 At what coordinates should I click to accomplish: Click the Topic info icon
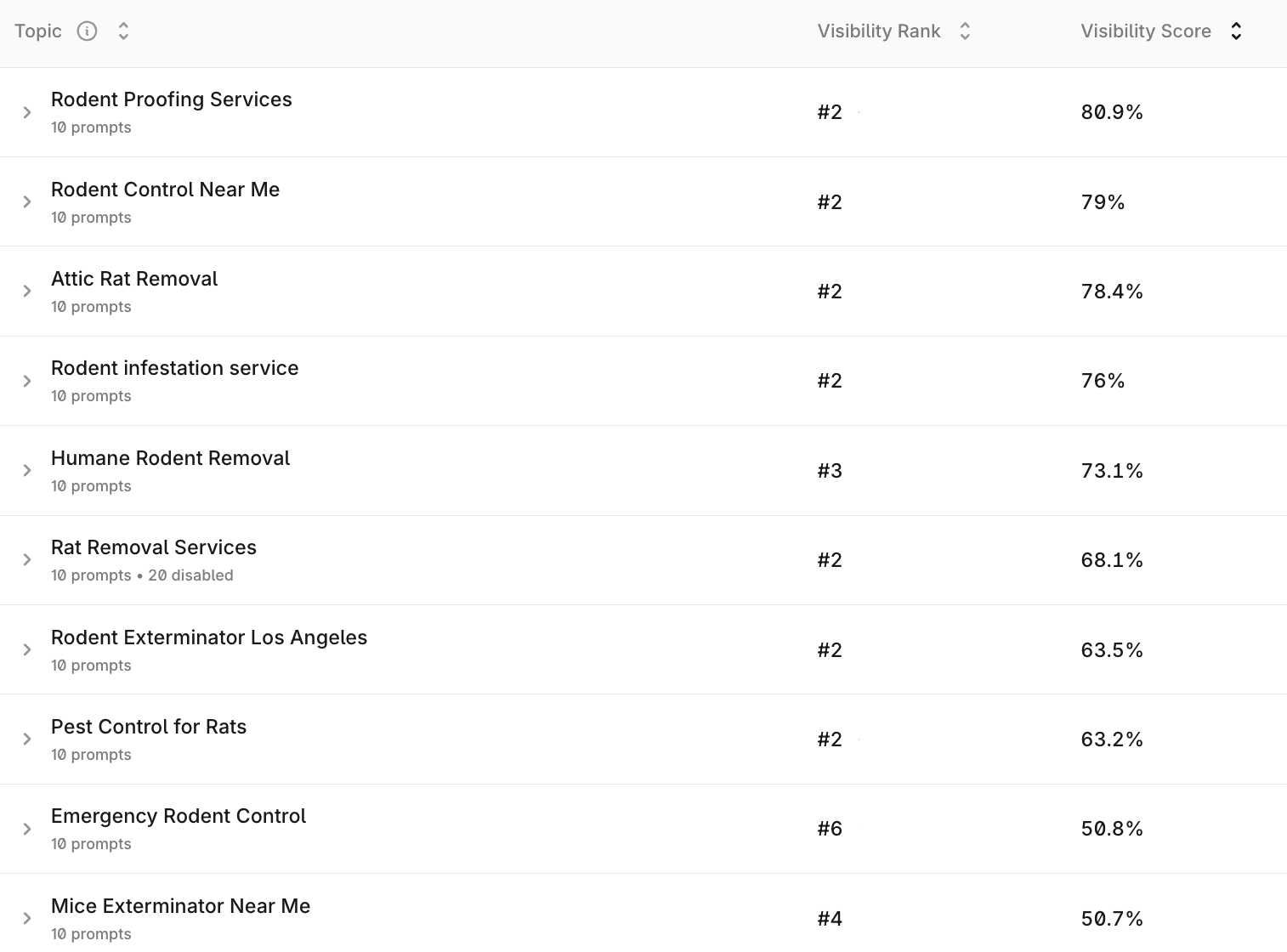(87, 31)
